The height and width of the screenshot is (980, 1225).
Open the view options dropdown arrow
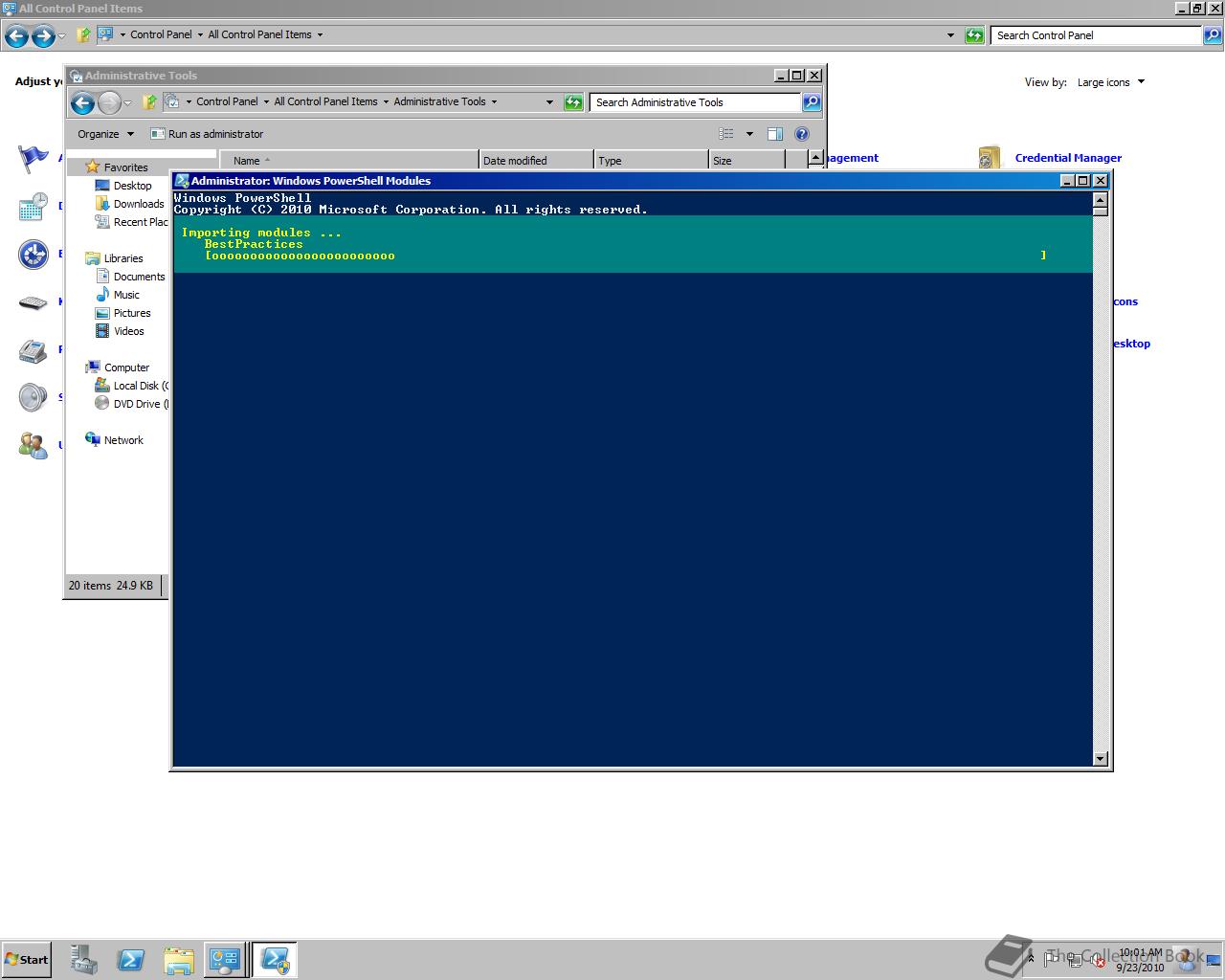pyautogui.click(x=749, y=134)
